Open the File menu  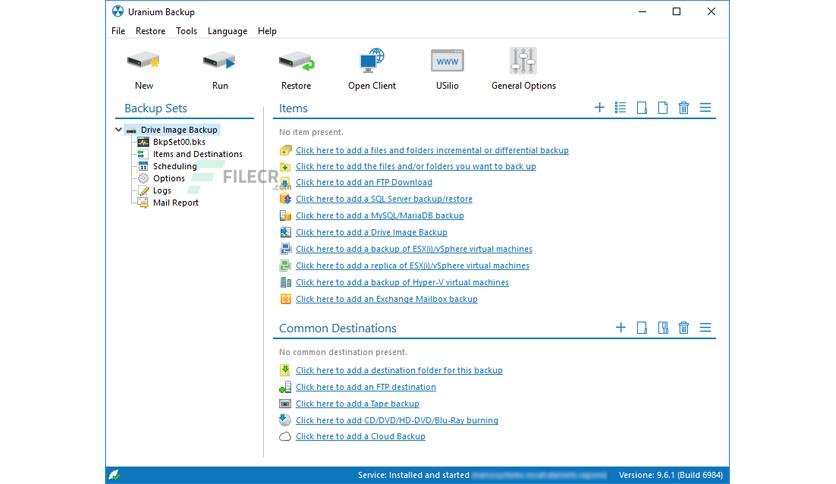tap(118, 31)
